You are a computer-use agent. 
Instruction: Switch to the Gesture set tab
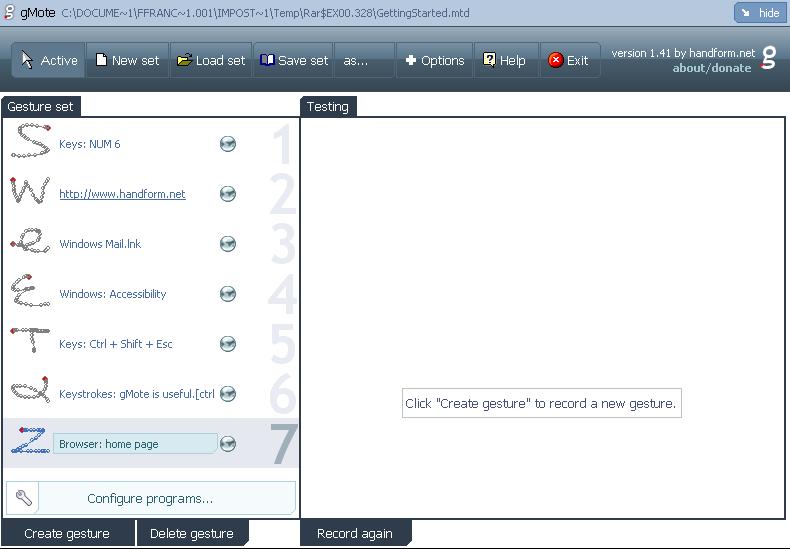tap(40, 107)
